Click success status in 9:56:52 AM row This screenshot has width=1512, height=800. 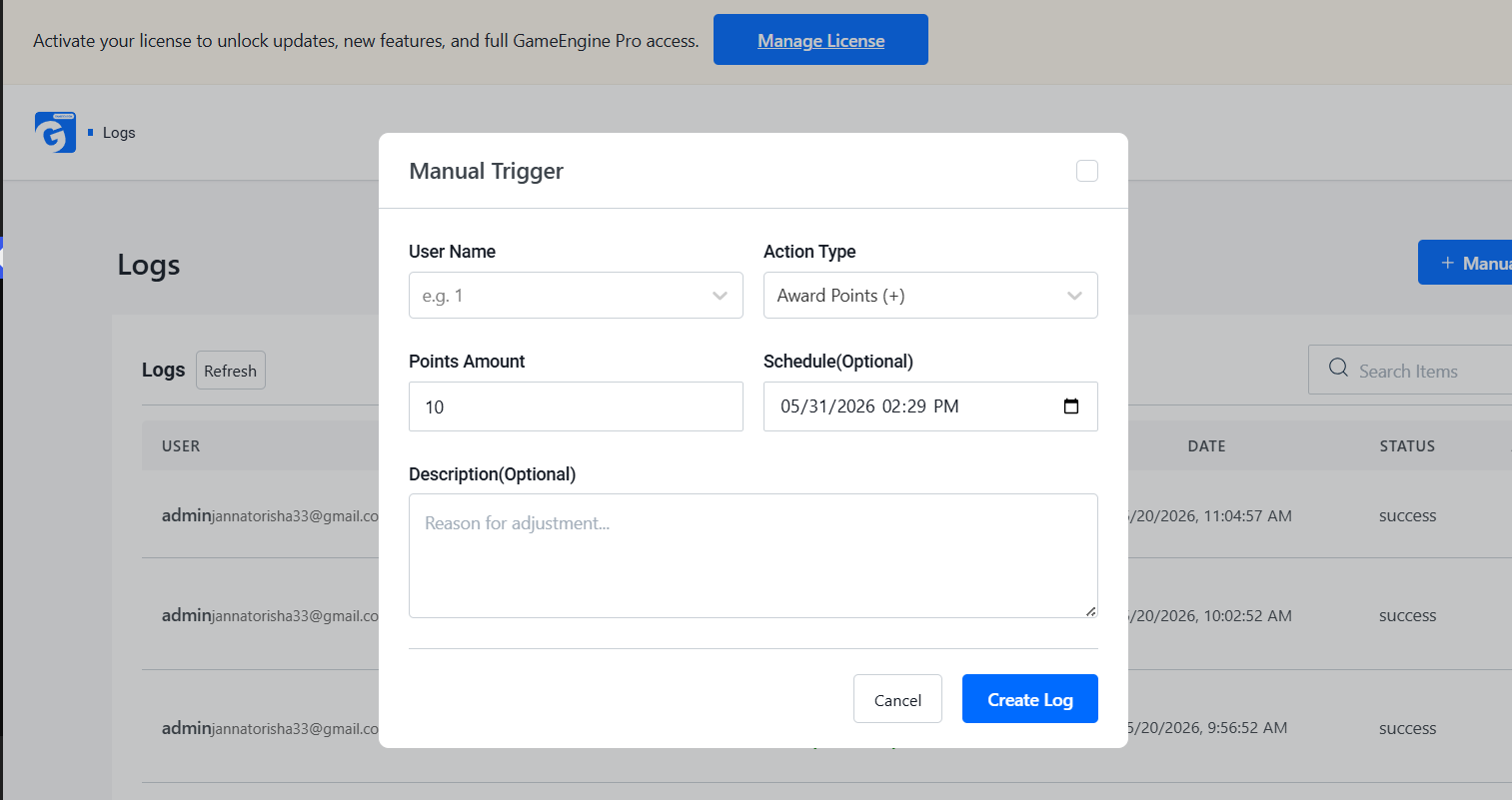(1407, 729)
